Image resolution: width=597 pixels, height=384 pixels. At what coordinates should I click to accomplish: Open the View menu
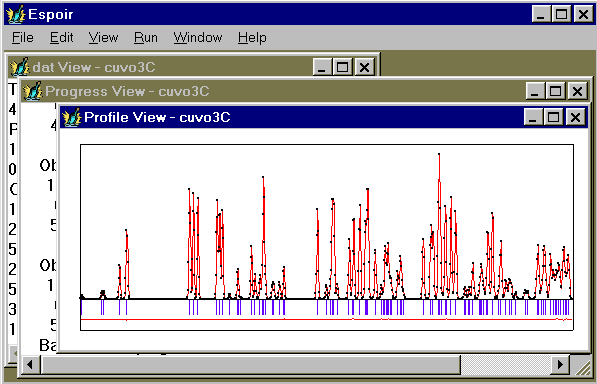103,38
